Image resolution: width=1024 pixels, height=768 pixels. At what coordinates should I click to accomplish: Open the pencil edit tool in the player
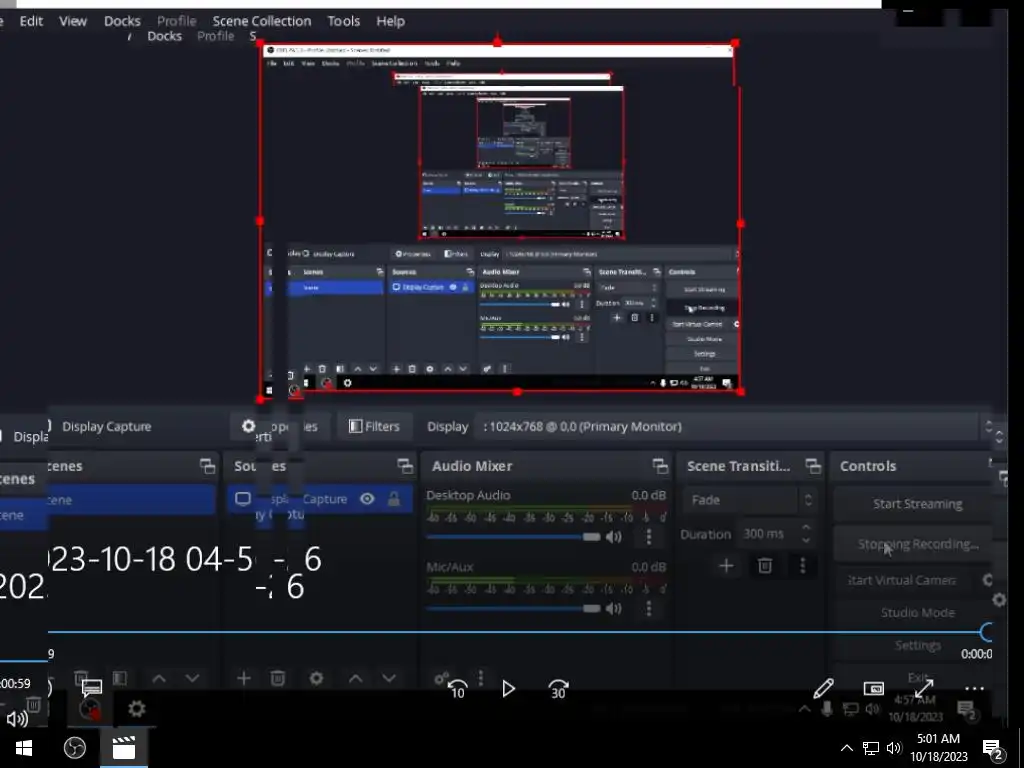[x=824, y=688]
